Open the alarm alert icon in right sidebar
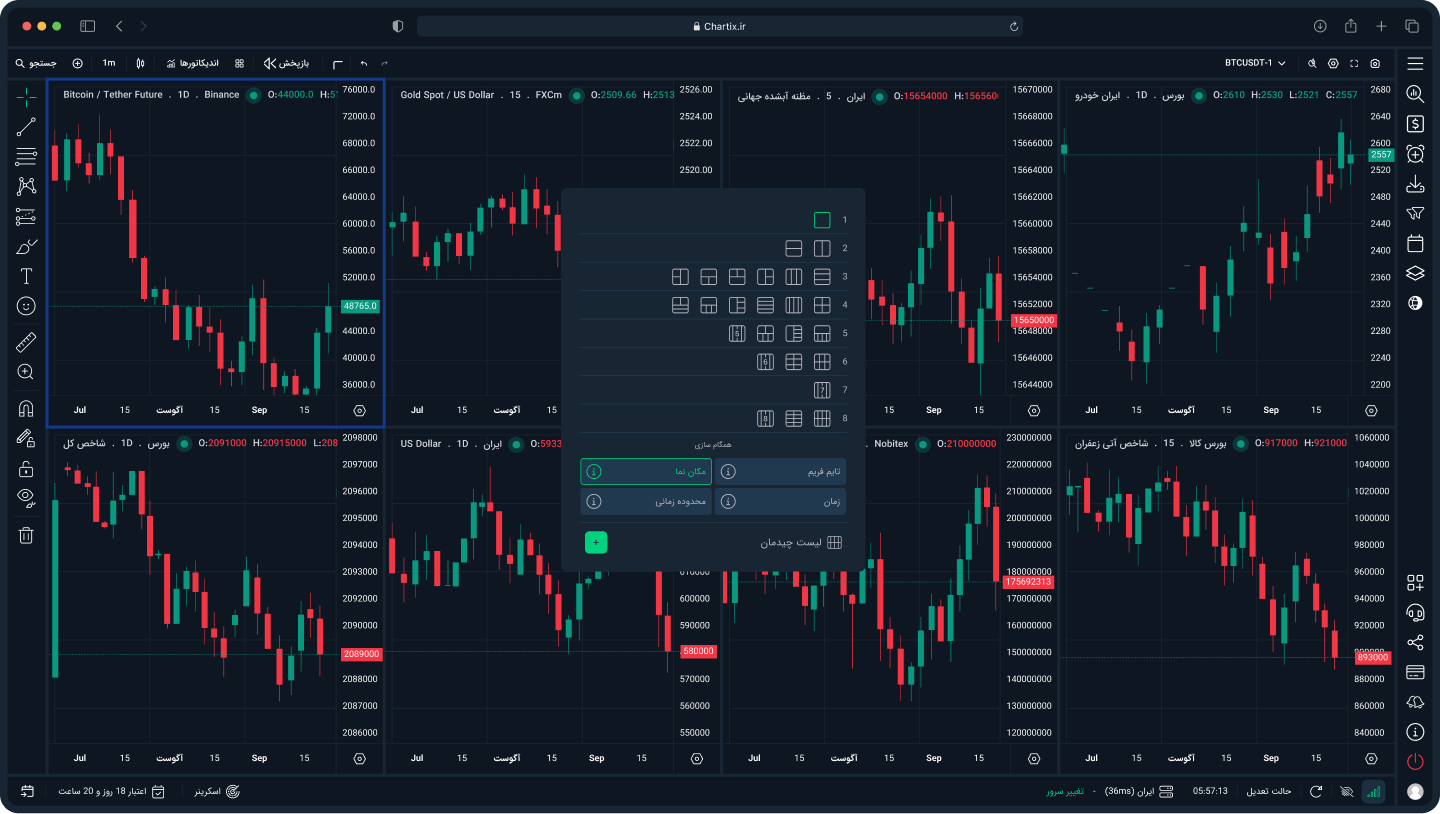 click(1415, 154)
